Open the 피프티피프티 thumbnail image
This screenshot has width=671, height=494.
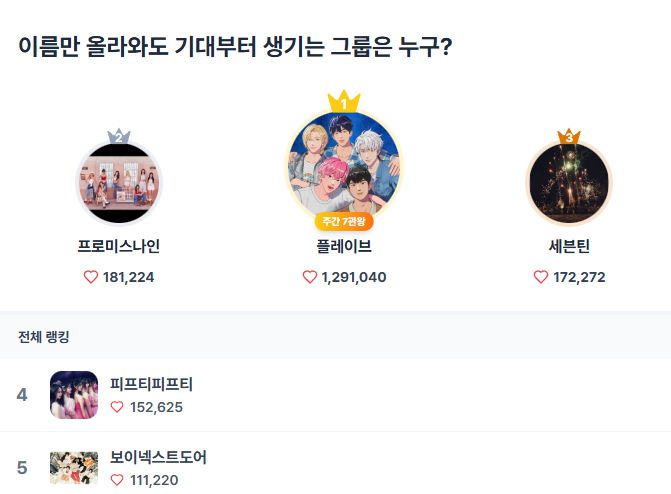74,395
